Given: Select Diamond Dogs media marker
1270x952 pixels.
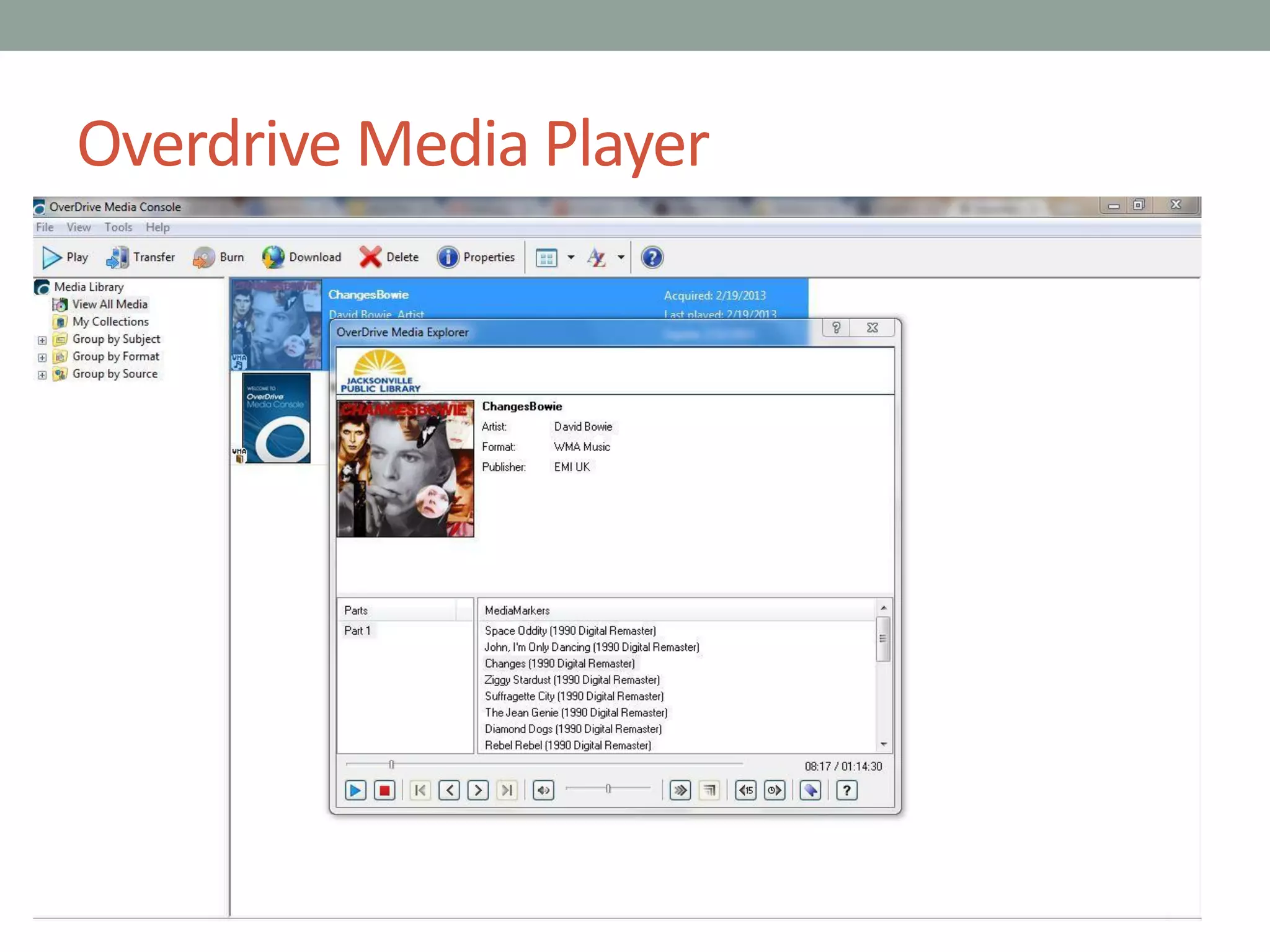Looking at the screenshot, I should 573,729.
